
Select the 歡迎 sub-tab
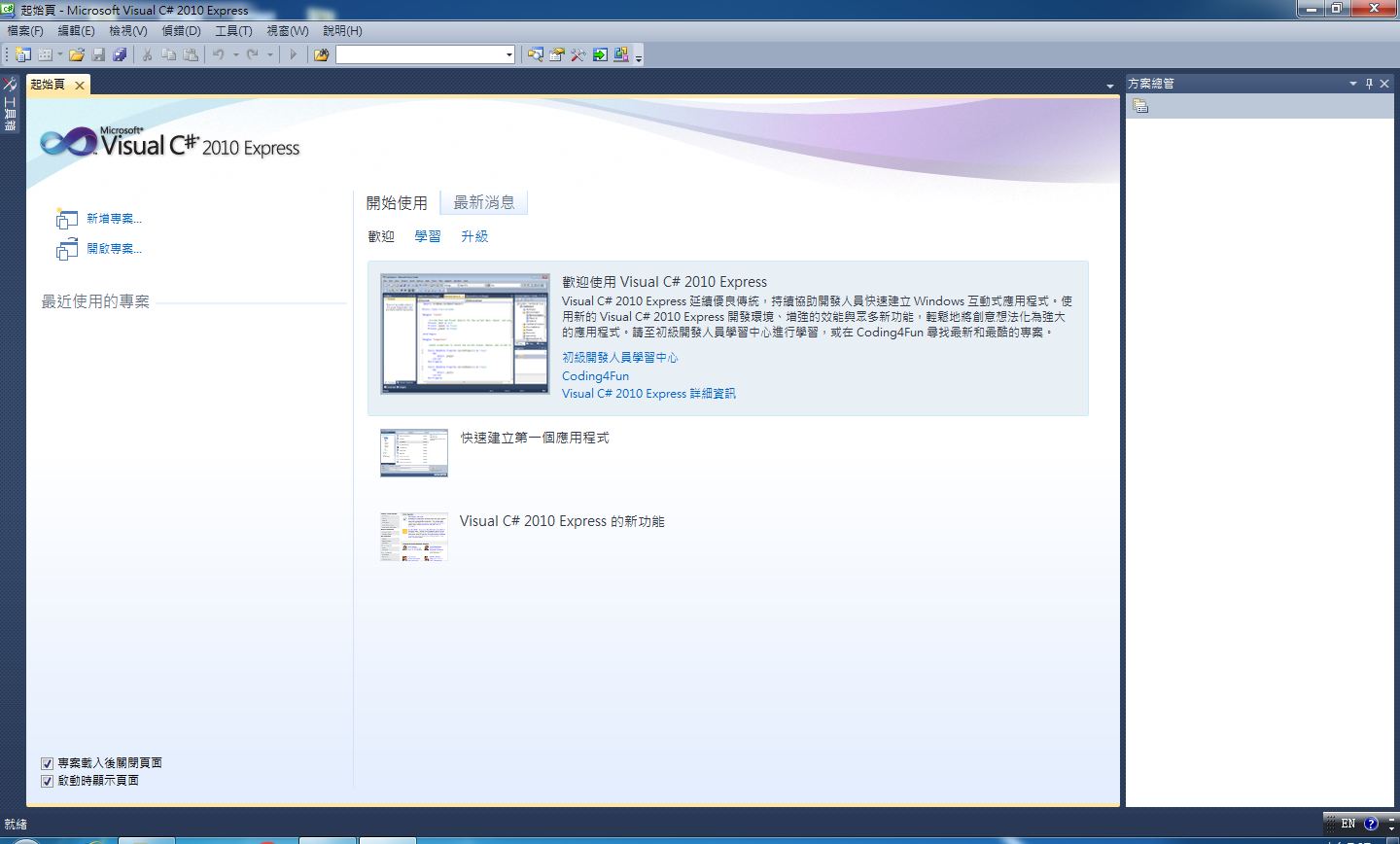381,236
